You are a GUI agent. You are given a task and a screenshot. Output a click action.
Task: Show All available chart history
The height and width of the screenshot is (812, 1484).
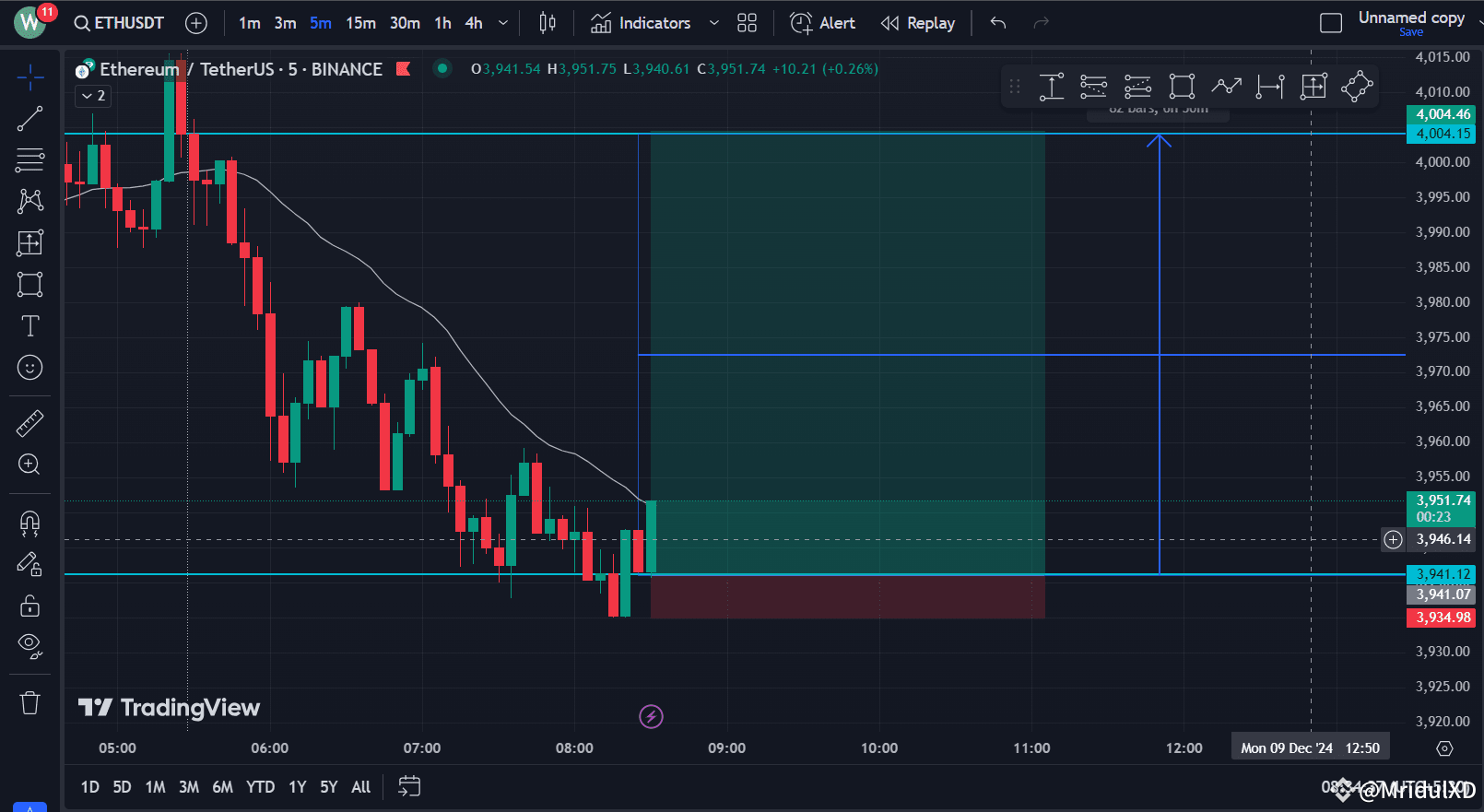361,787
